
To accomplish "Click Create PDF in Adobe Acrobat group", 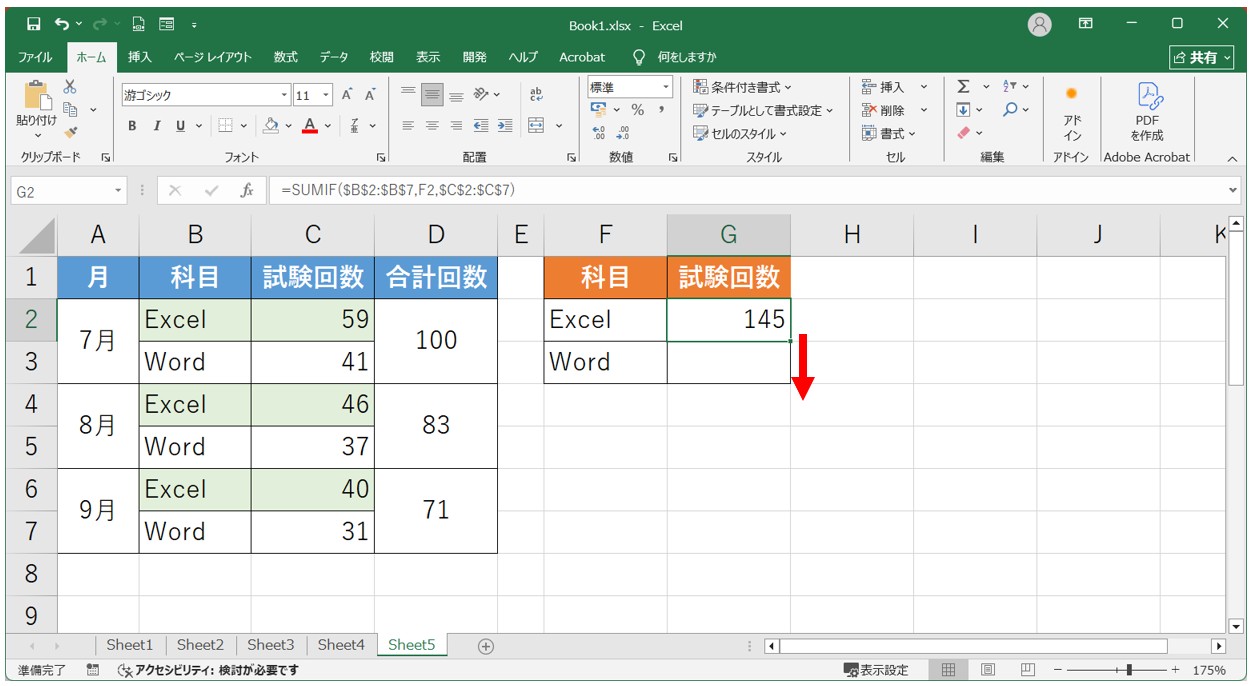I will (1147, 113).
